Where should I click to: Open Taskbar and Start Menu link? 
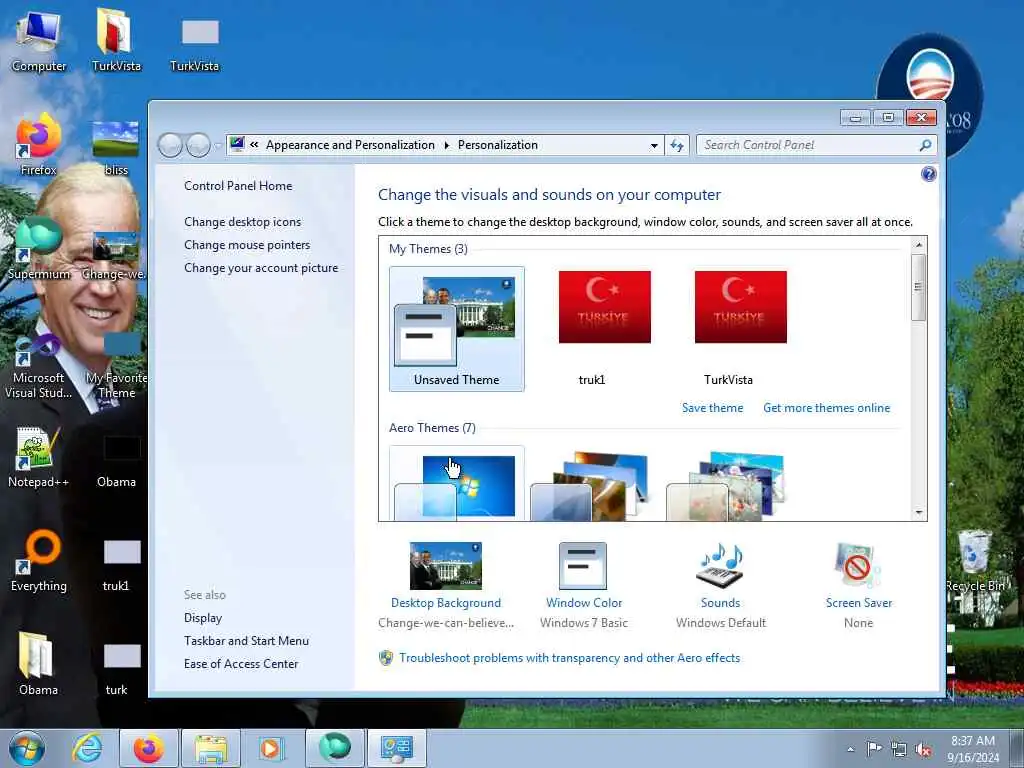(246, 641)
